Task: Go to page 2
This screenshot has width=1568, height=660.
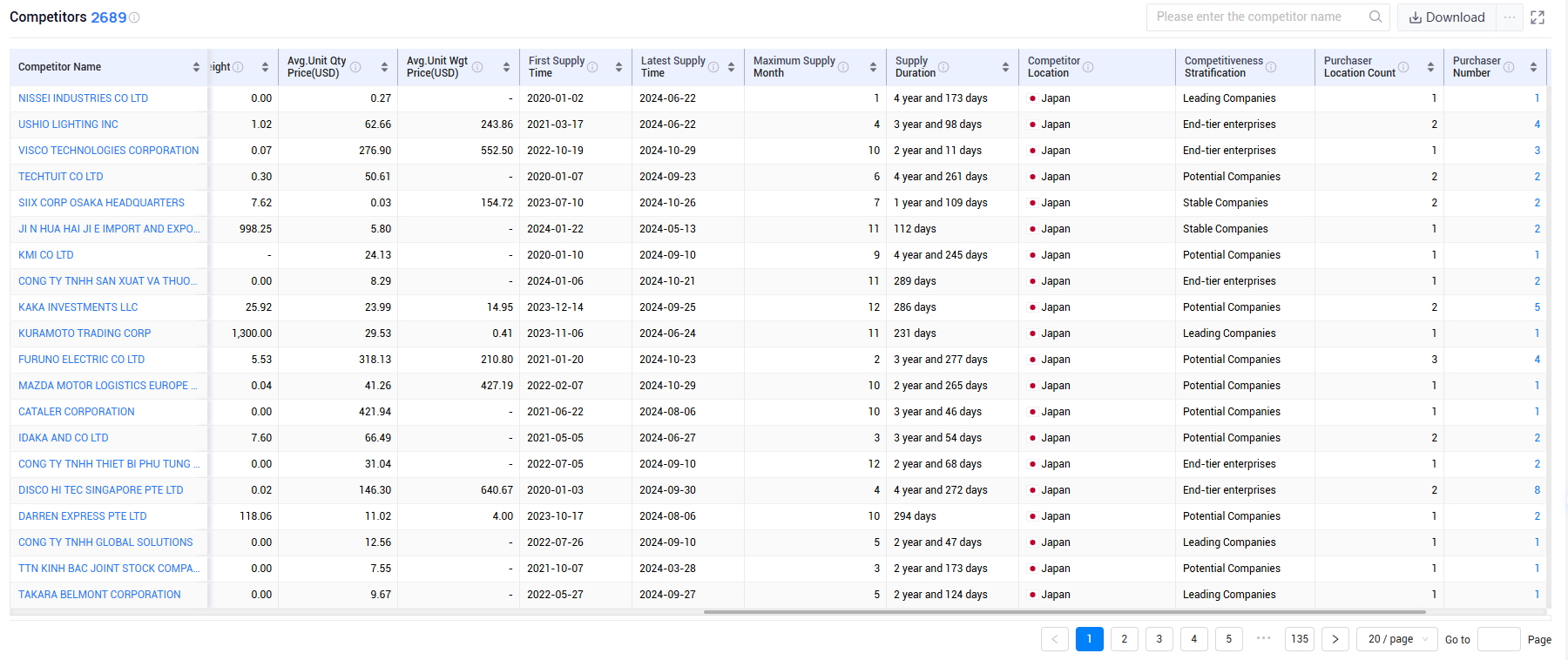Action: click(x=1125, y=639)
